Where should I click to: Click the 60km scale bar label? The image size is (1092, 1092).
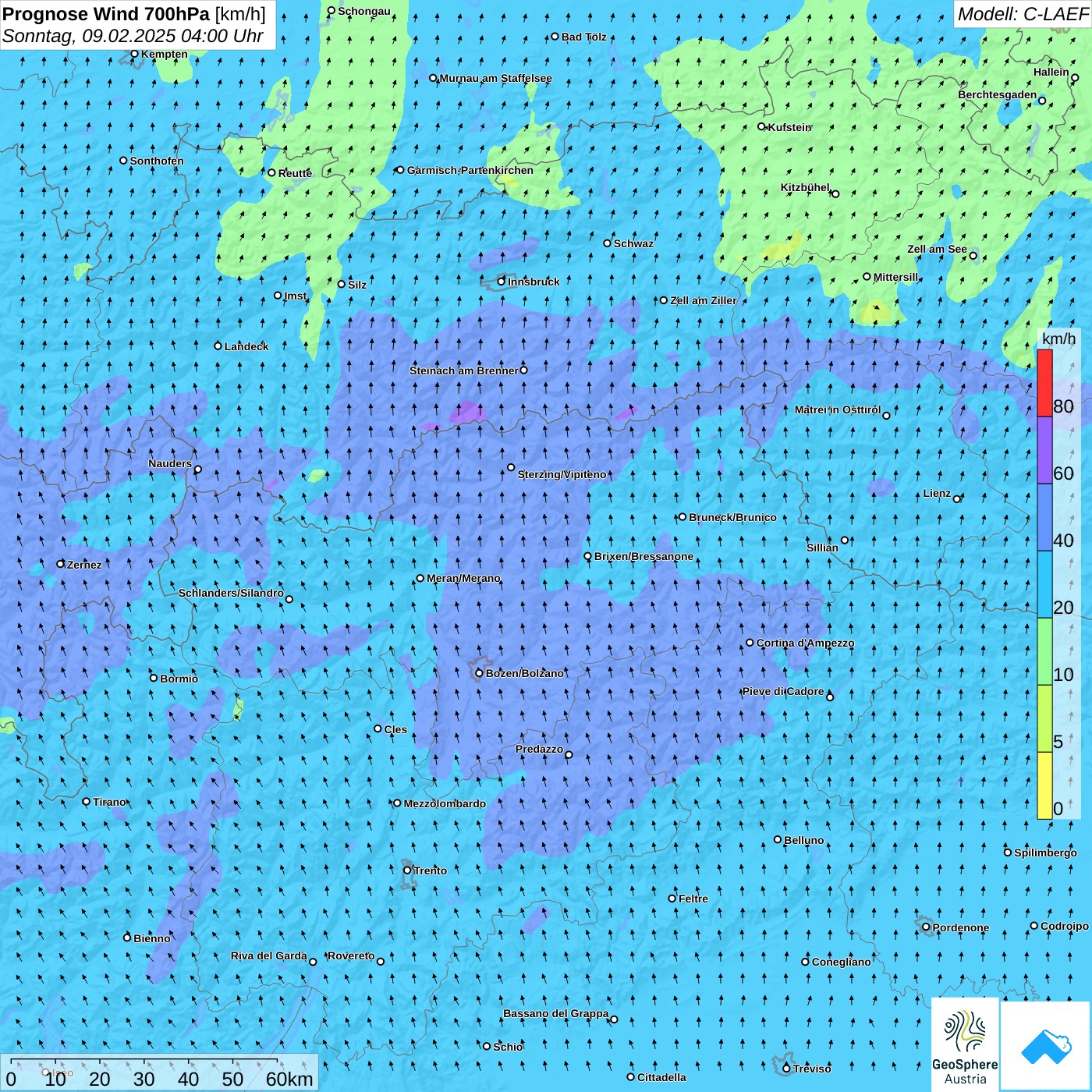[289, 1079]
